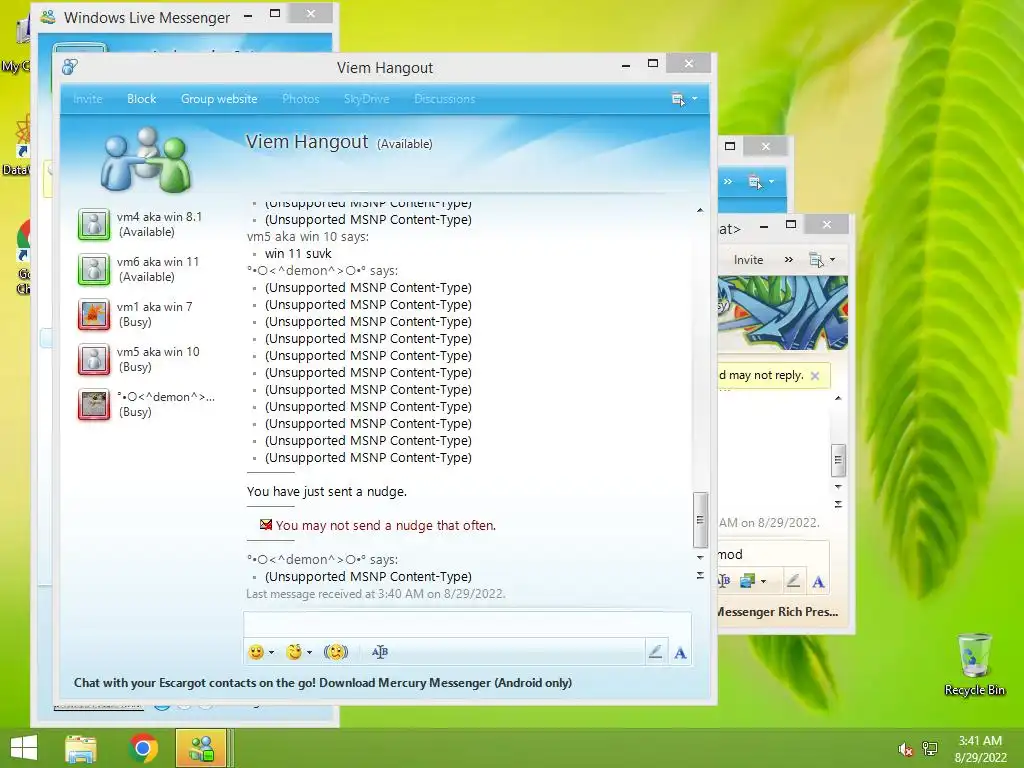
Task: Click the red nudge error icon in chat
Action: pos(266,524)
